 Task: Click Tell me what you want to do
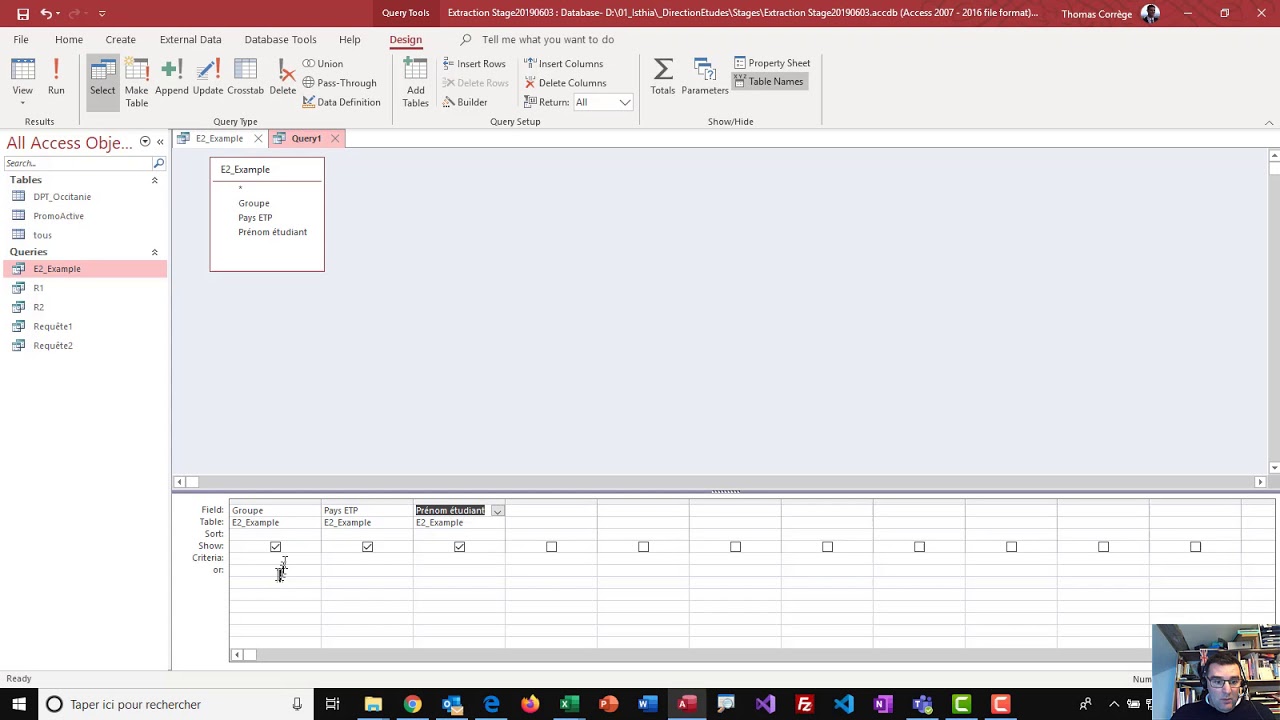point(548,39)
